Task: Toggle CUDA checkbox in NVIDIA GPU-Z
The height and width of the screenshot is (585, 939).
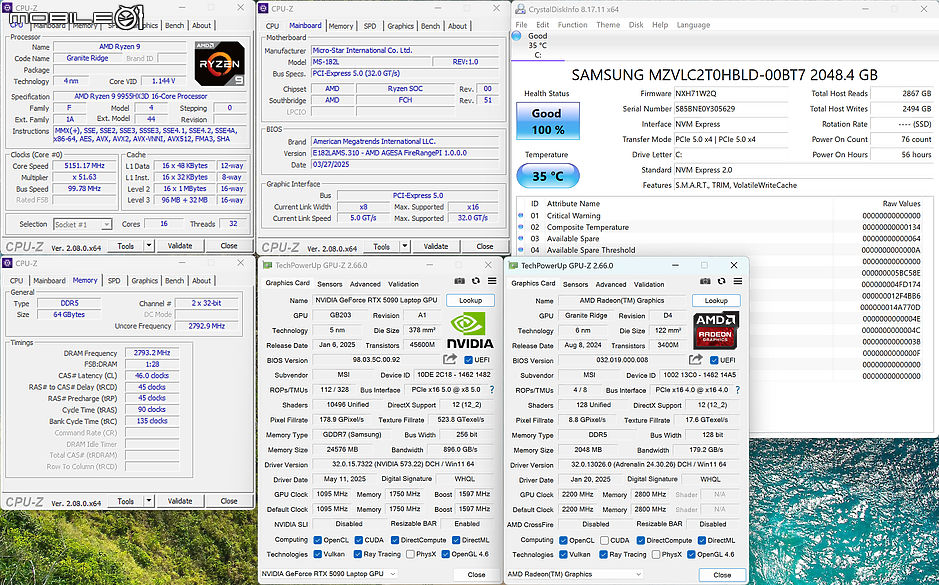Action: pyautogui.click(x=358, y=540)
